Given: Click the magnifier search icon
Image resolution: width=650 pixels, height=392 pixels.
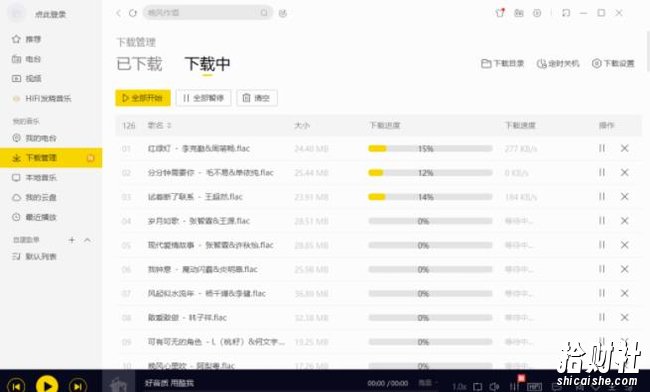Looking at the screenshot, I should [x=264, y=13].
